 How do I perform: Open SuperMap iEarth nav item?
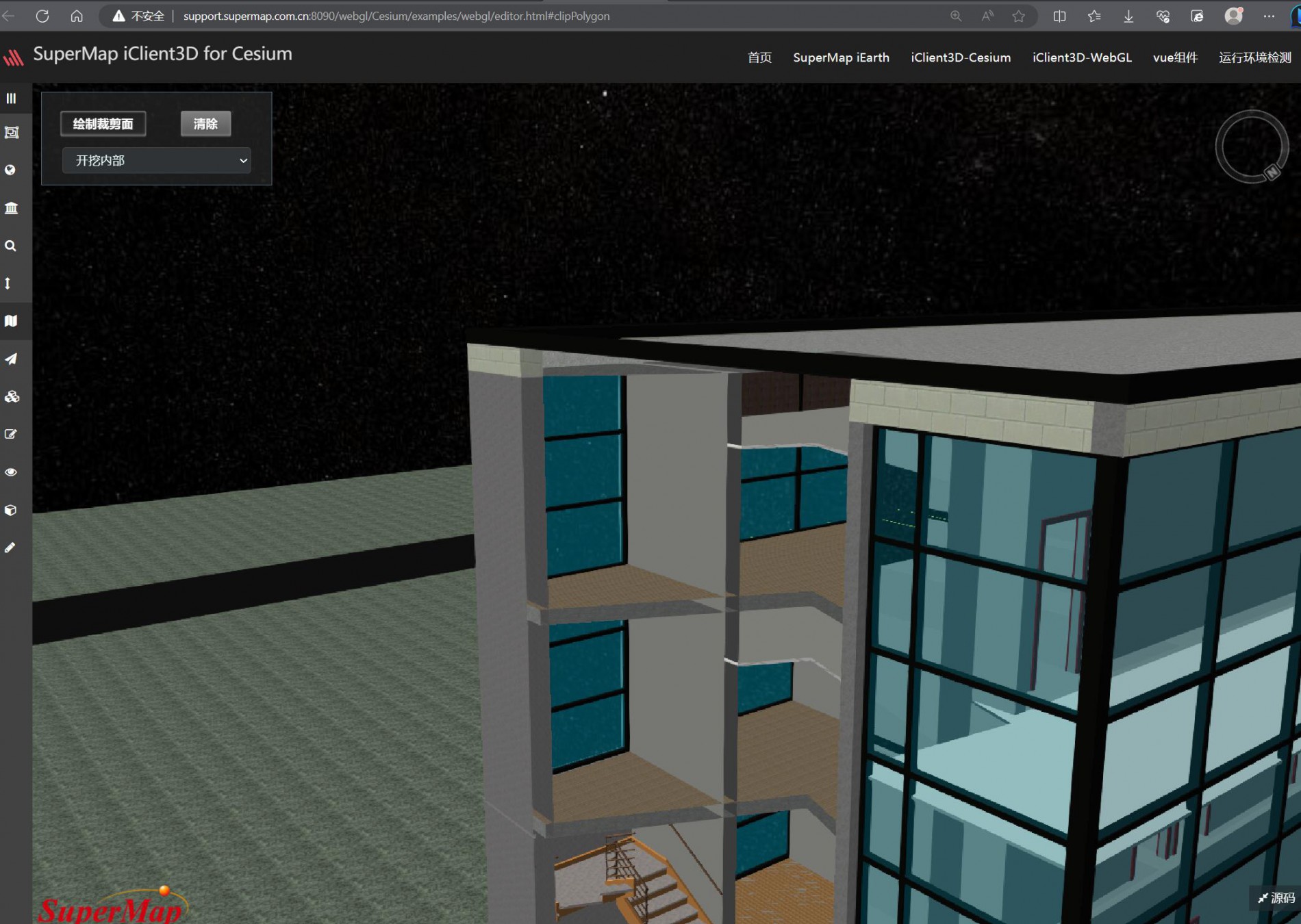click(x=841, y=57)
